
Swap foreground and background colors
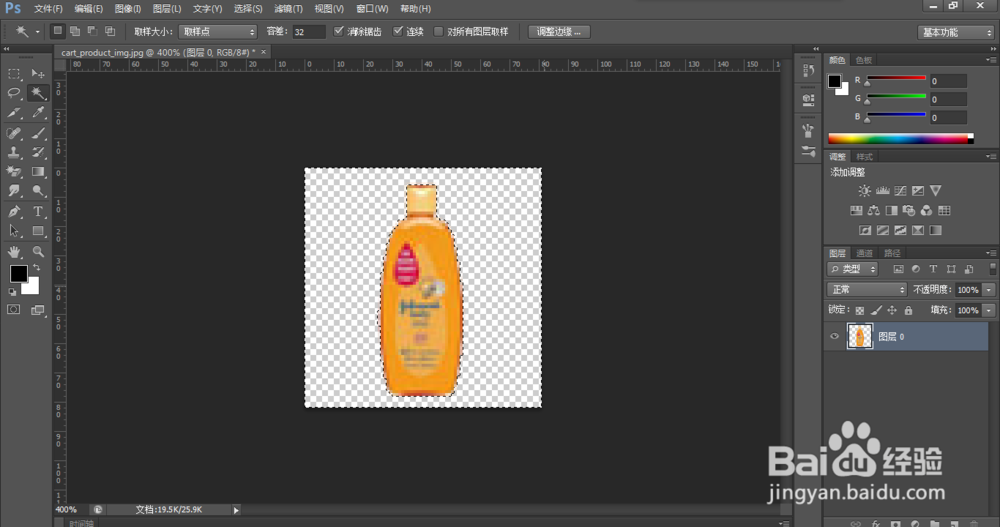[x=37, y=267]
